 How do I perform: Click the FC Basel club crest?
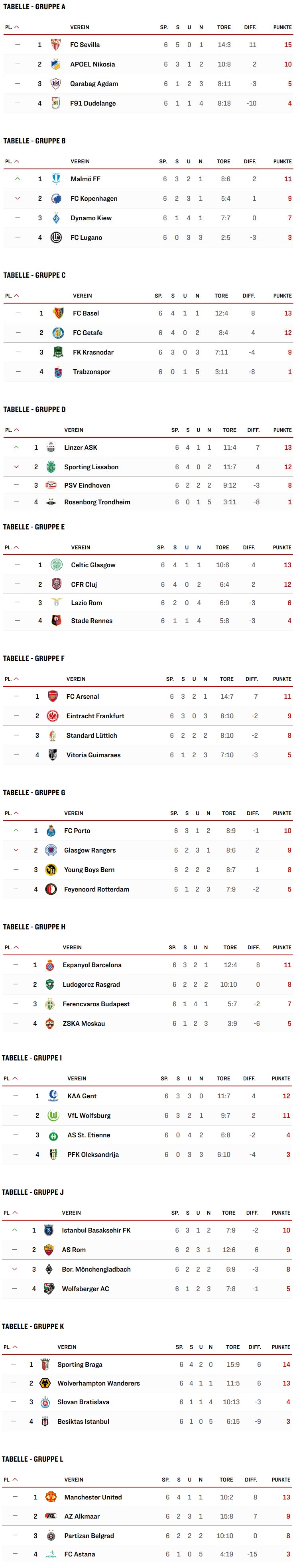point(58,313)
